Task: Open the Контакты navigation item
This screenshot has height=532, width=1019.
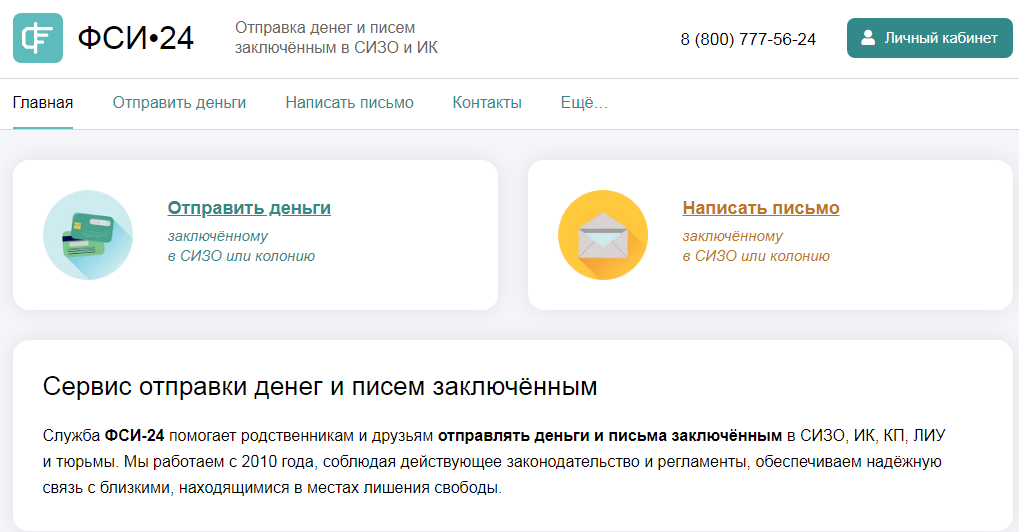Action: pyautogui.click(x=487, y=102)
